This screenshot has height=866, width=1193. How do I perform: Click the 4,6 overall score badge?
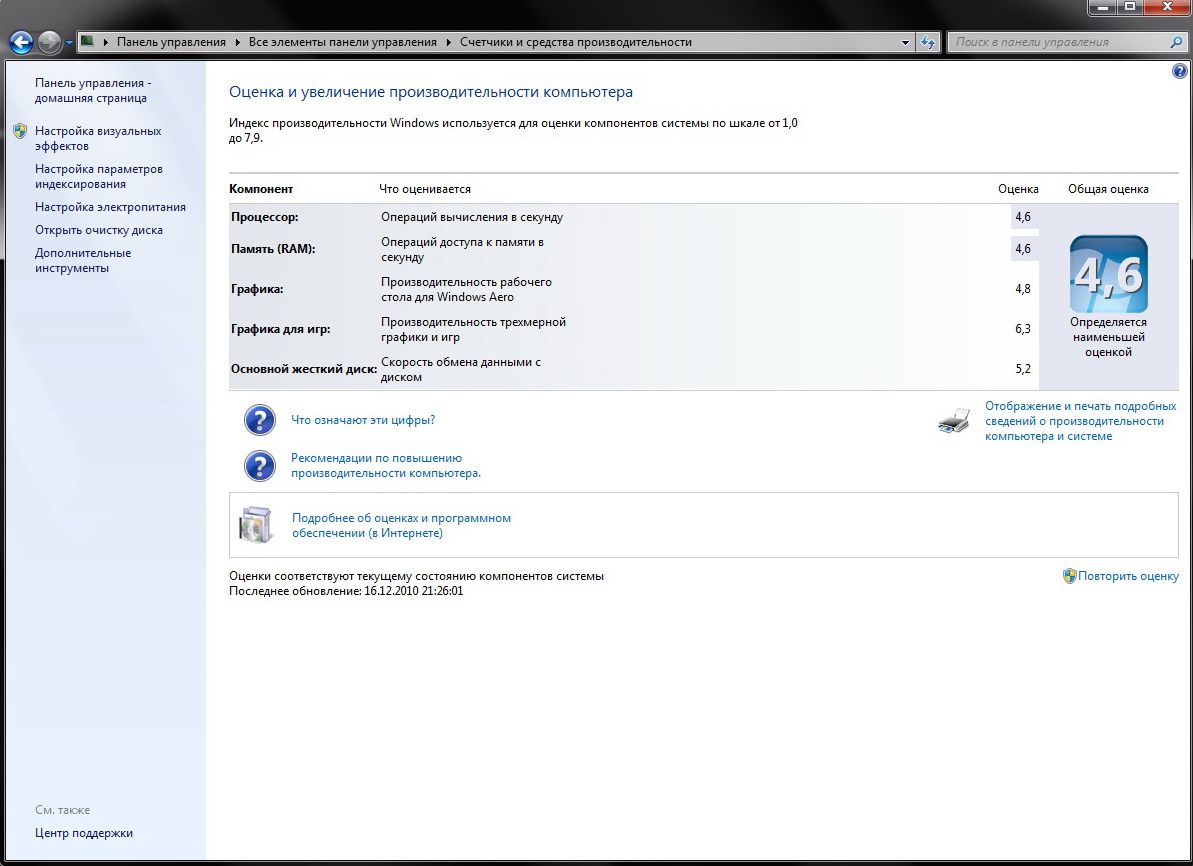tap(1109, 274)
